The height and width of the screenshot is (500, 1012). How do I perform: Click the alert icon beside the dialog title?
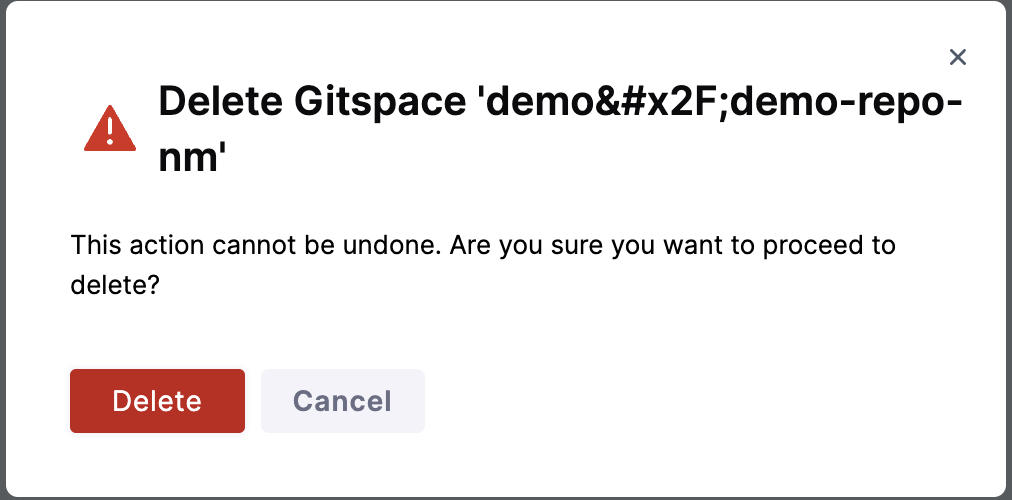click(109, 130)
